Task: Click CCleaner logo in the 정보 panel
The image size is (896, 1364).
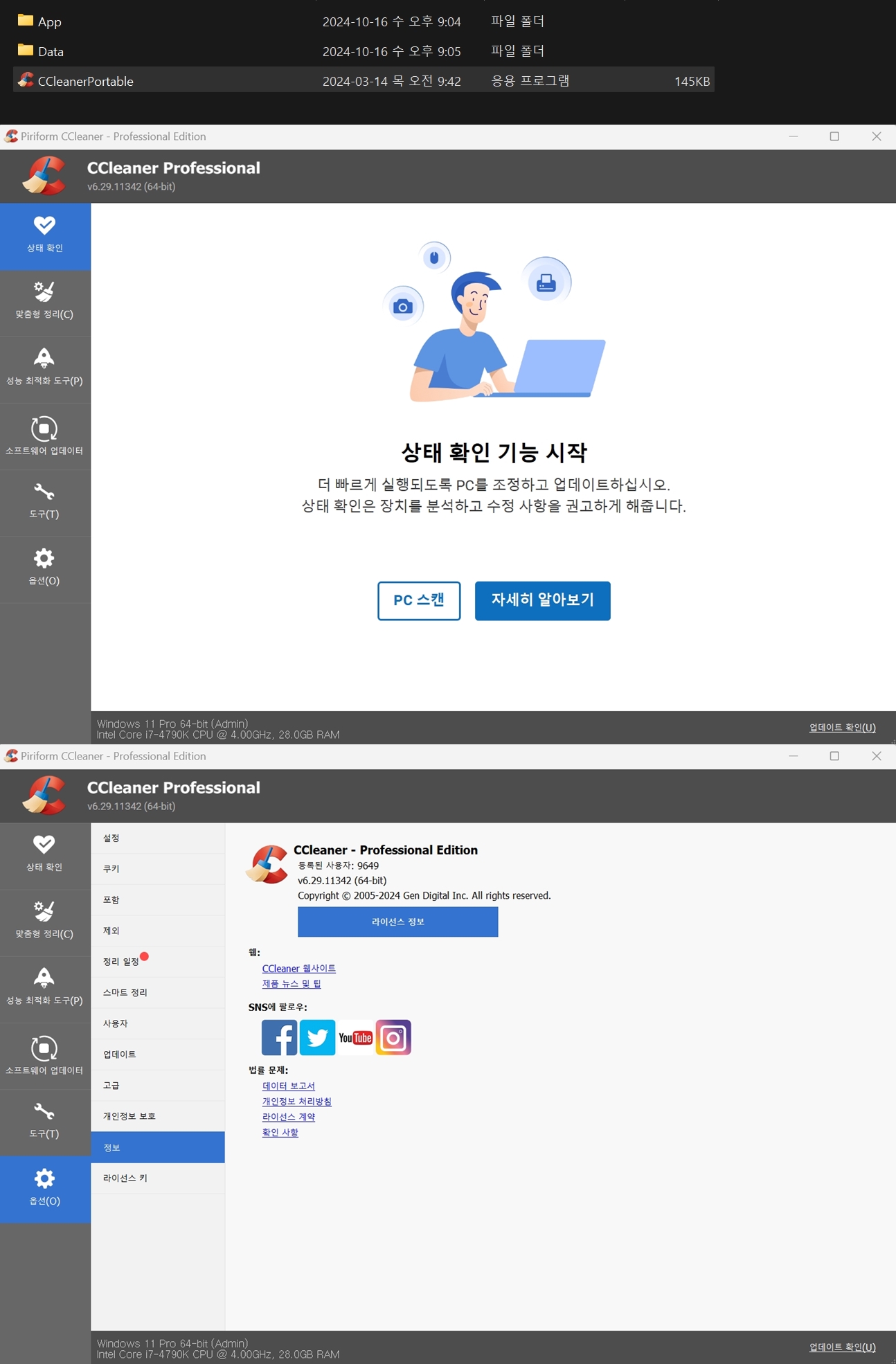Action: (267, 864)
